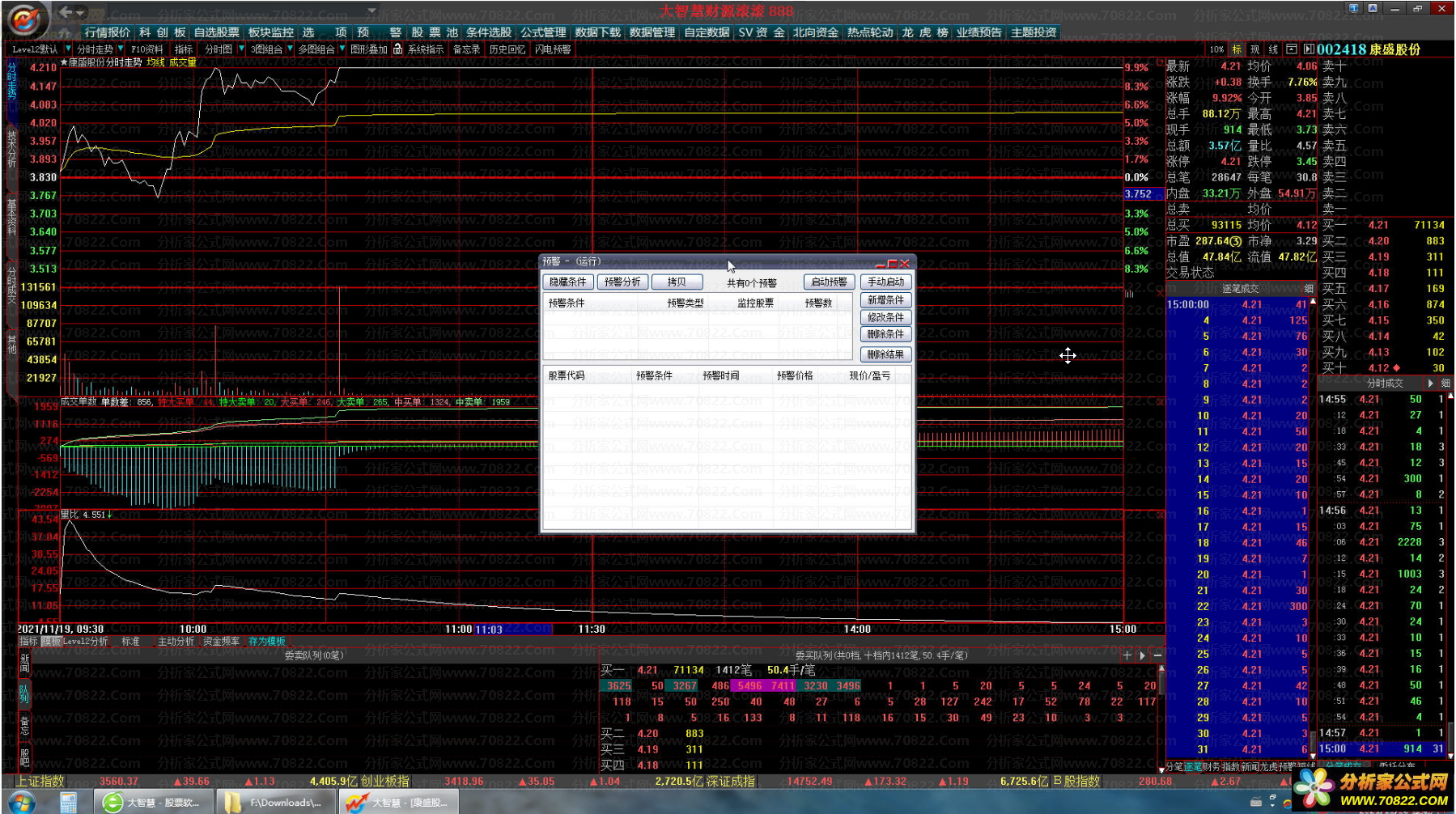Click the 细 icon next to 分时成交
The width and height of the screenshot is (1456, 814).
(1445, 384)
